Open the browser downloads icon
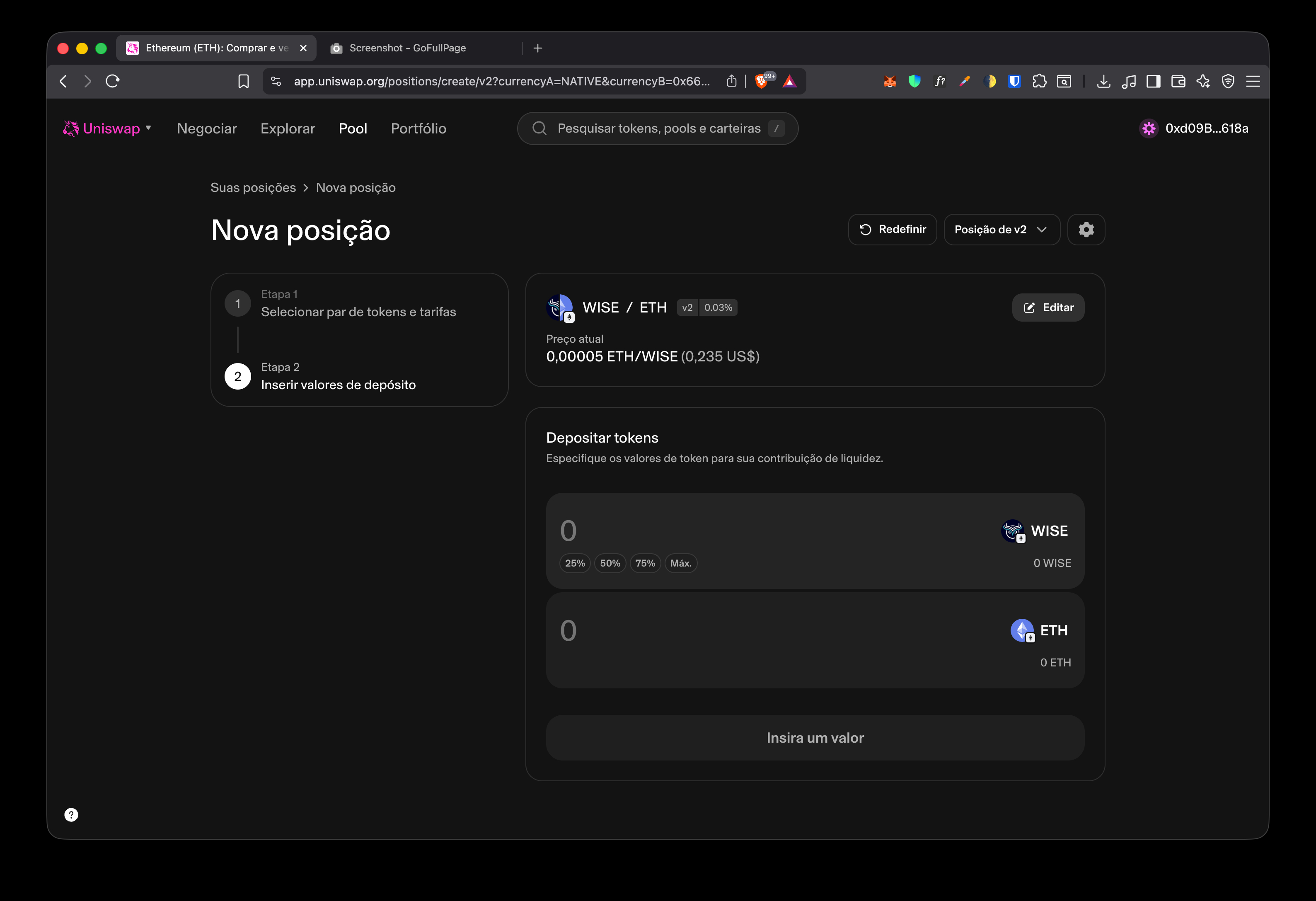 click(x=1104, y=82)
